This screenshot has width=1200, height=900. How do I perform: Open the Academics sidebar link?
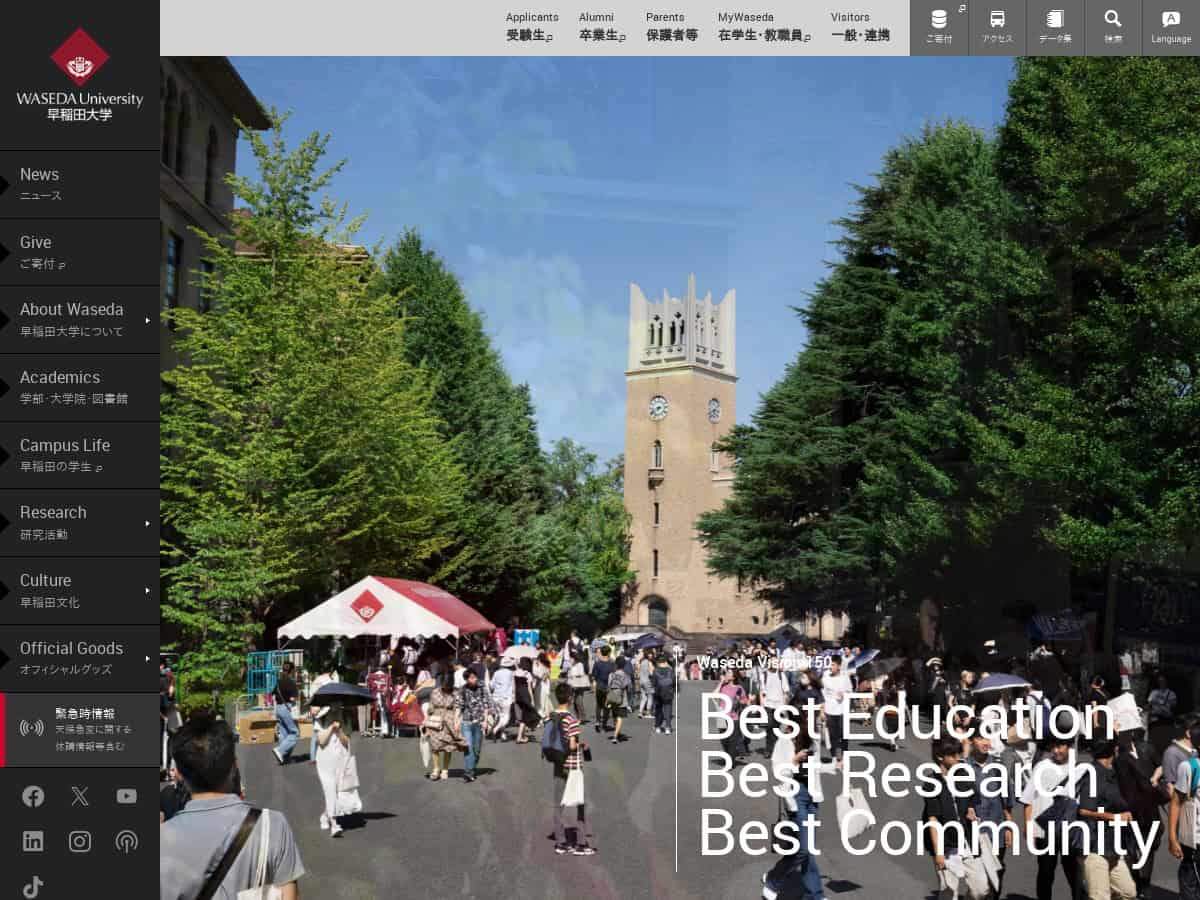79,387
